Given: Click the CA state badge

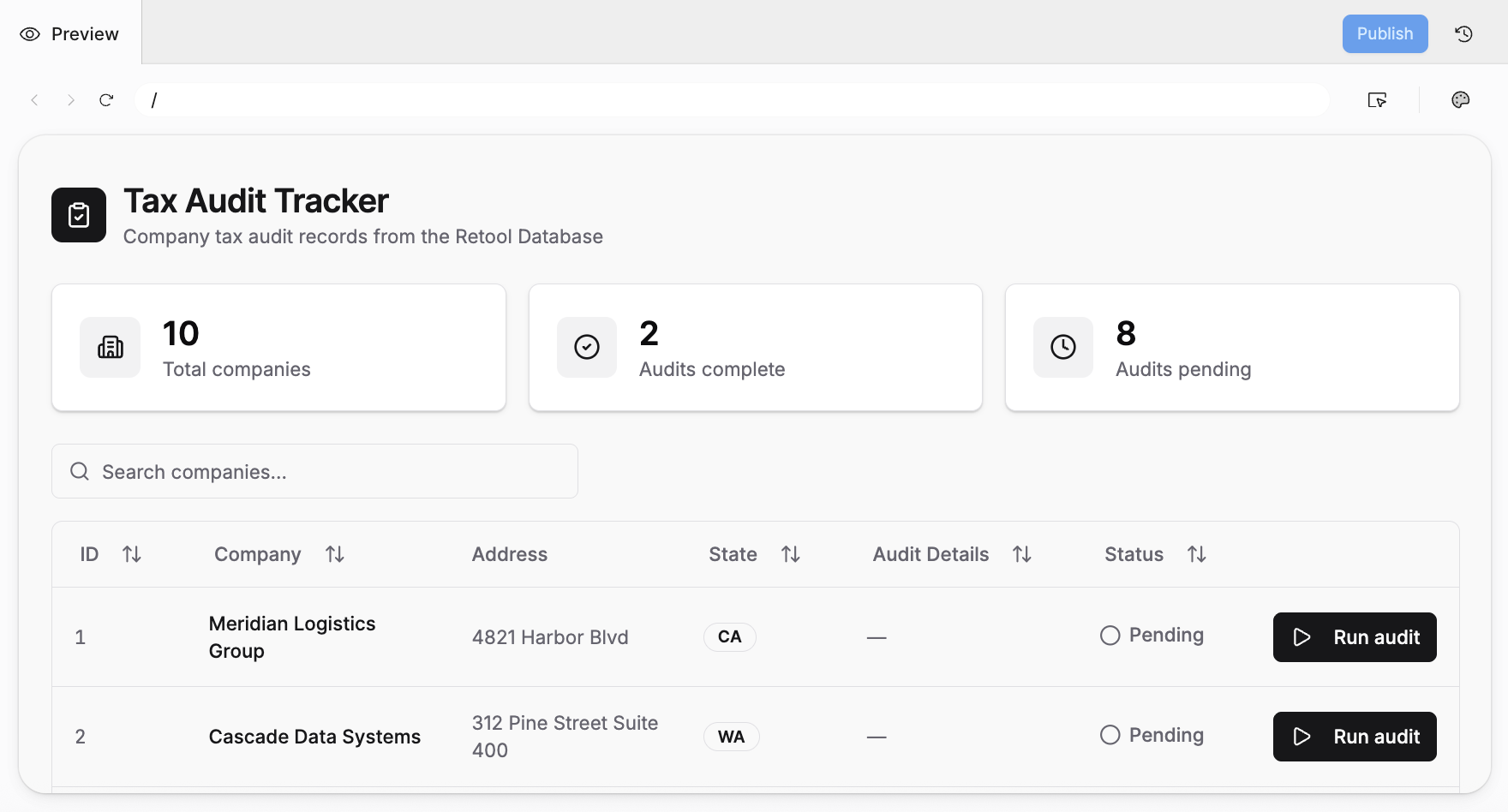Looking at the screenshot, I should pyautogui.click(x=730, y=637).
